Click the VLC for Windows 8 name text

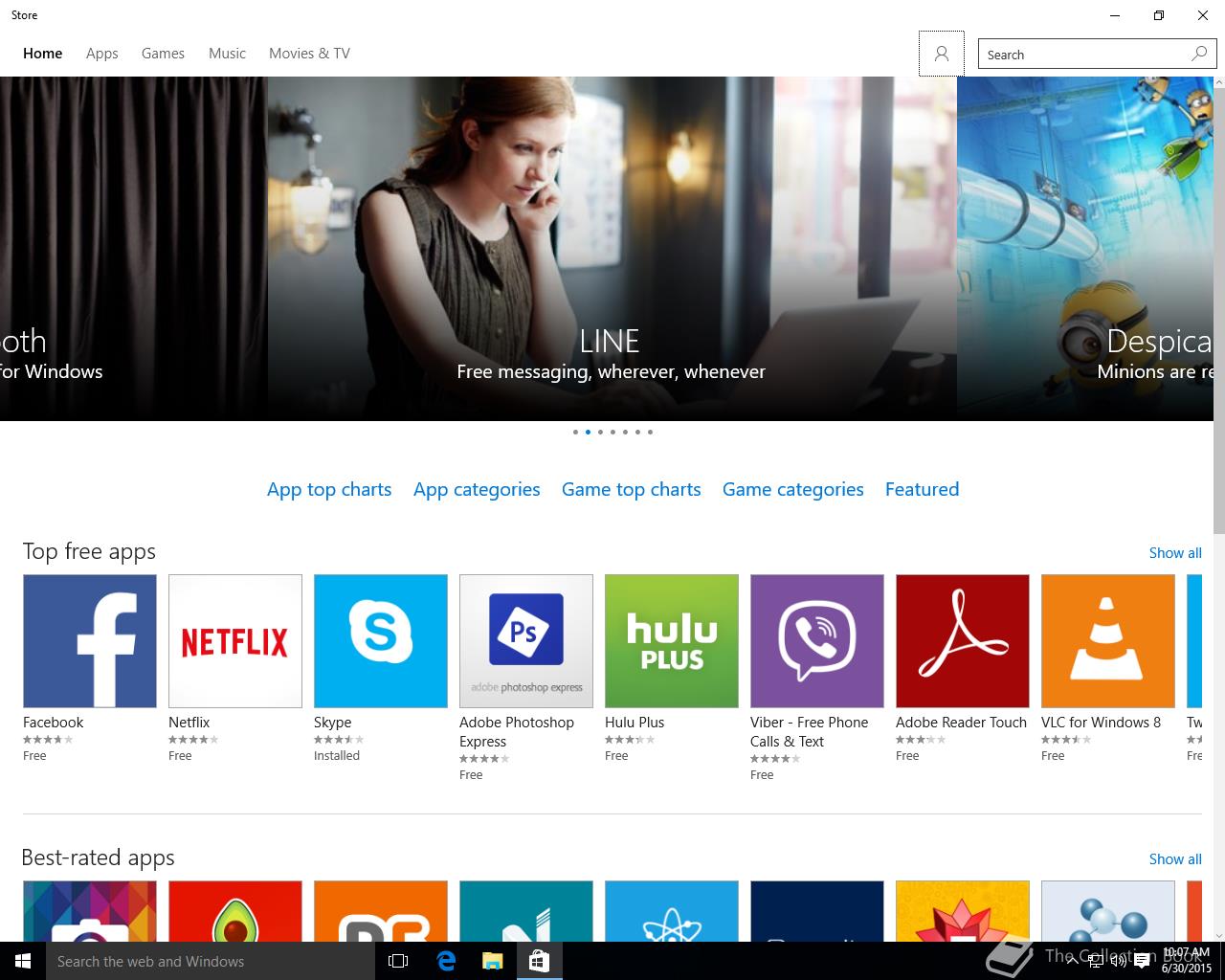coord(1101,723)
